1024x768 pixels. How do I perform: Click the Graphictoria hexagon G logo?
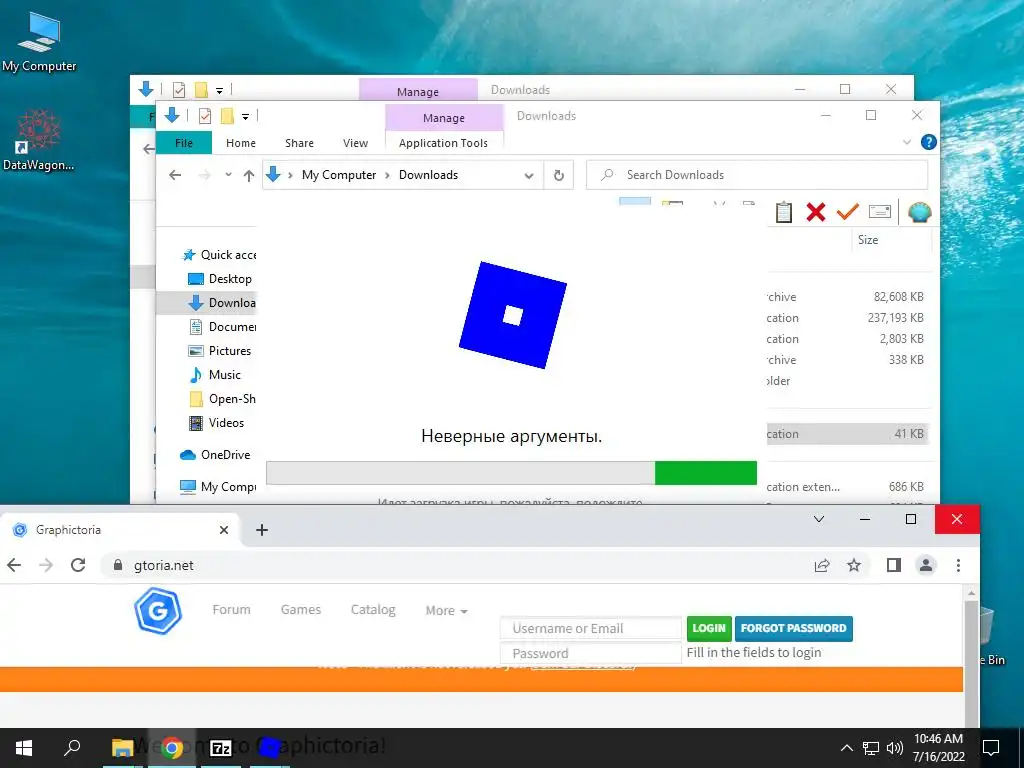coord(158,611)
